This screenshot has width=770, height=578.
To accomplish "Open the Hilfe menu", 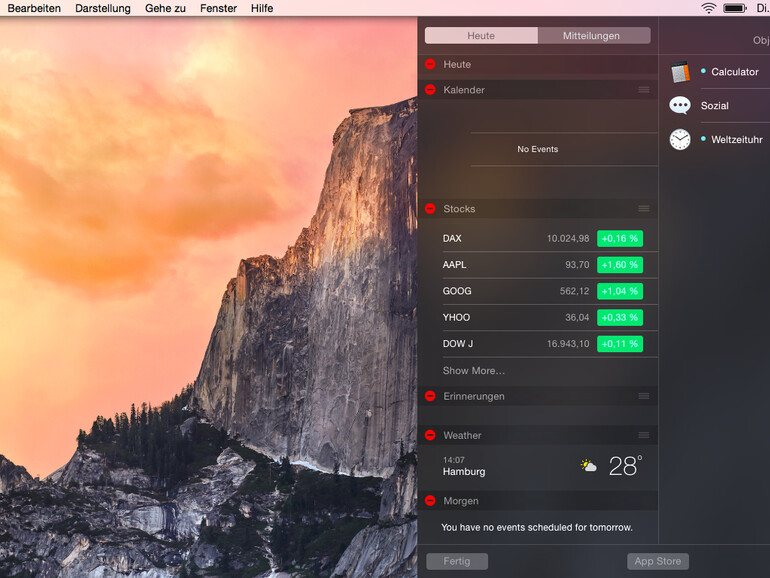I will point(262,8).
